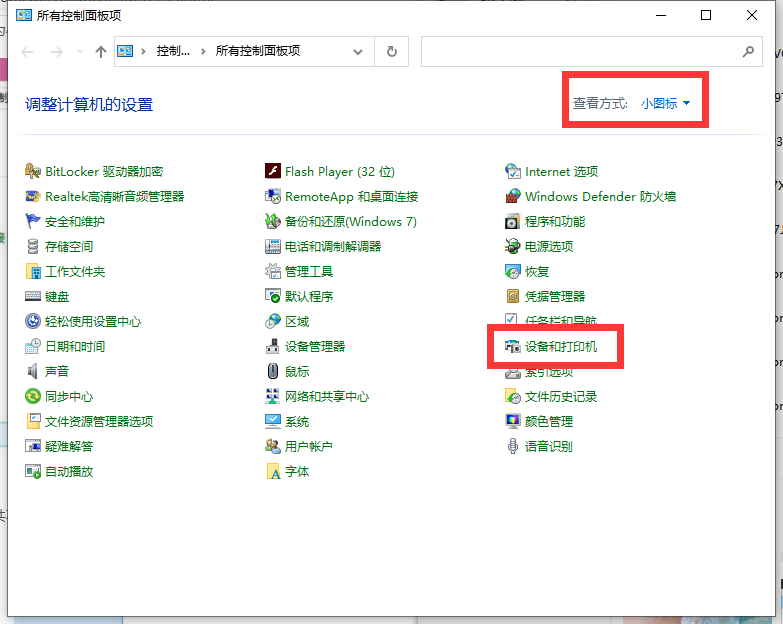Click the 存储空间 icon
The height and width of the screenshot is (624, 783).
pyautogui.click(x=32, y=247)
